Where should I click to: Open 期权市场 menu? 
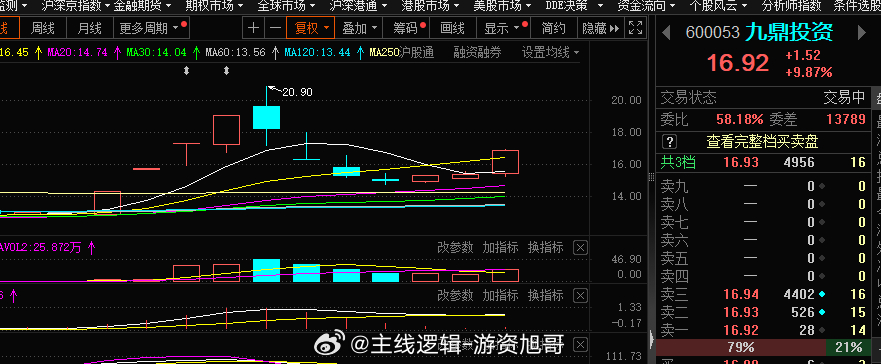point(214,6)
